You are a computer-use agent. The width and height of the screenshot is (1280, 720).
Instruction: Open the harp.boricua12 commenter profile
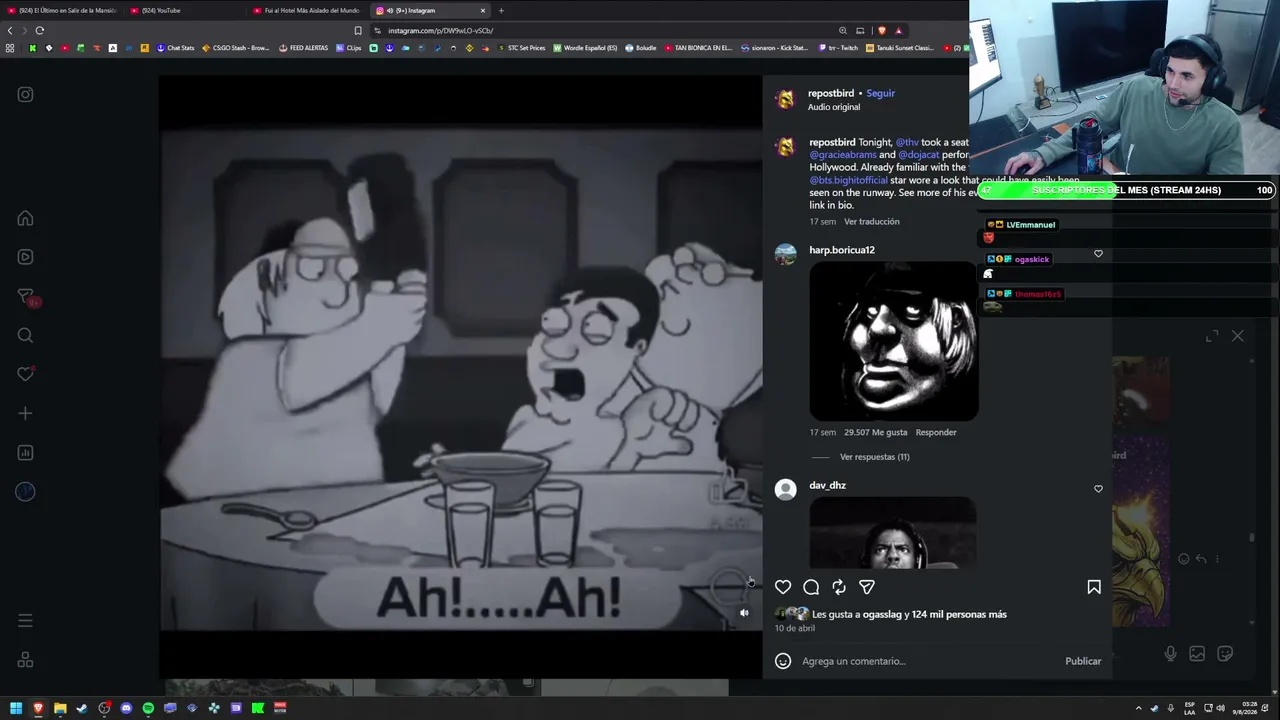[x=842, y=250]
